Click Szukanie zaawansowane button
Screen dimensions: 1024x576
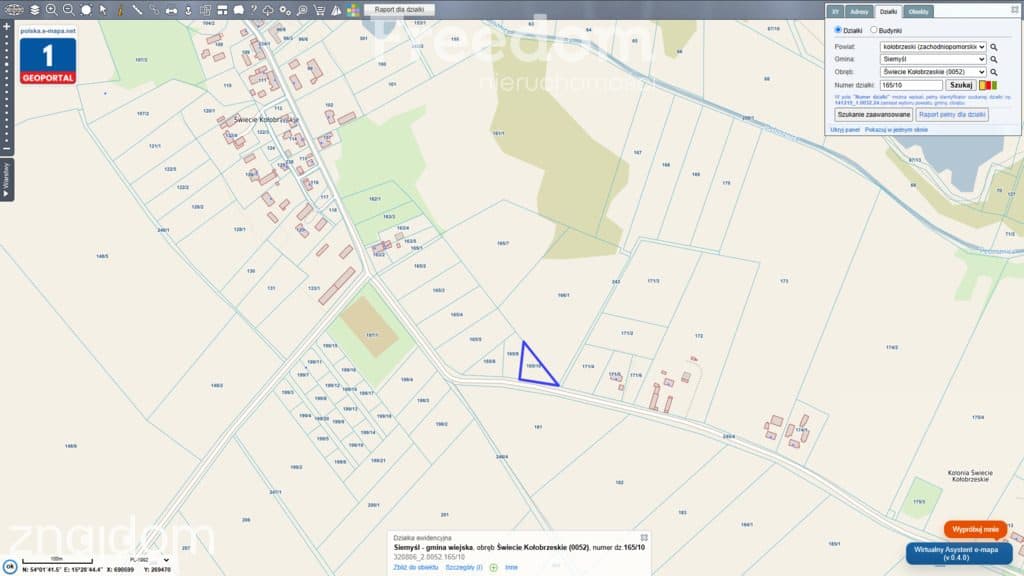coord(874,115)
